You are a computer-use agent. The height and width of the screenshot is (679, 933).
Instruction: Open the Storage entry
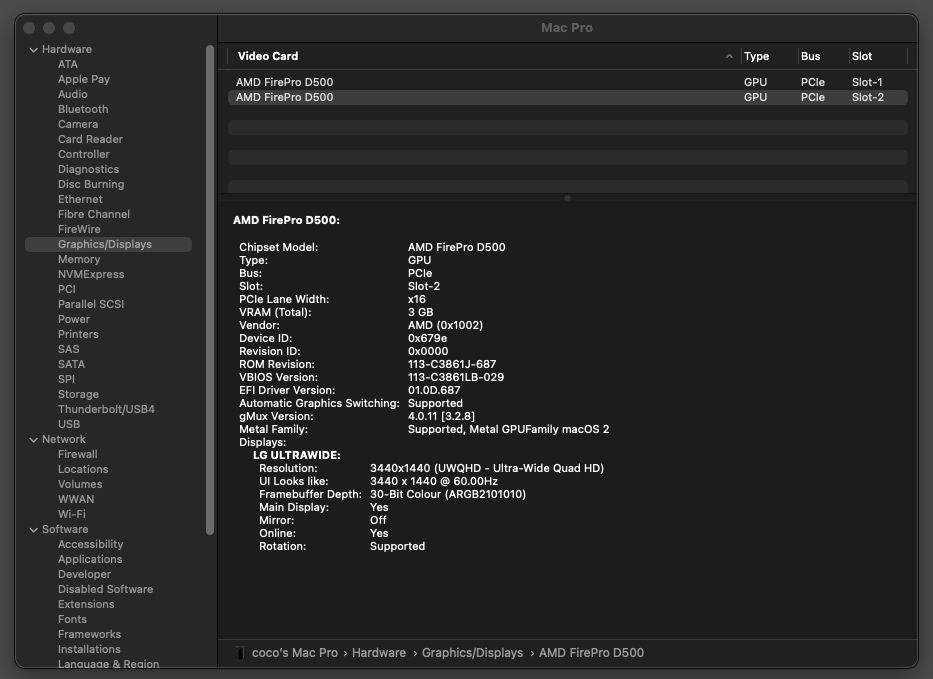79,394
